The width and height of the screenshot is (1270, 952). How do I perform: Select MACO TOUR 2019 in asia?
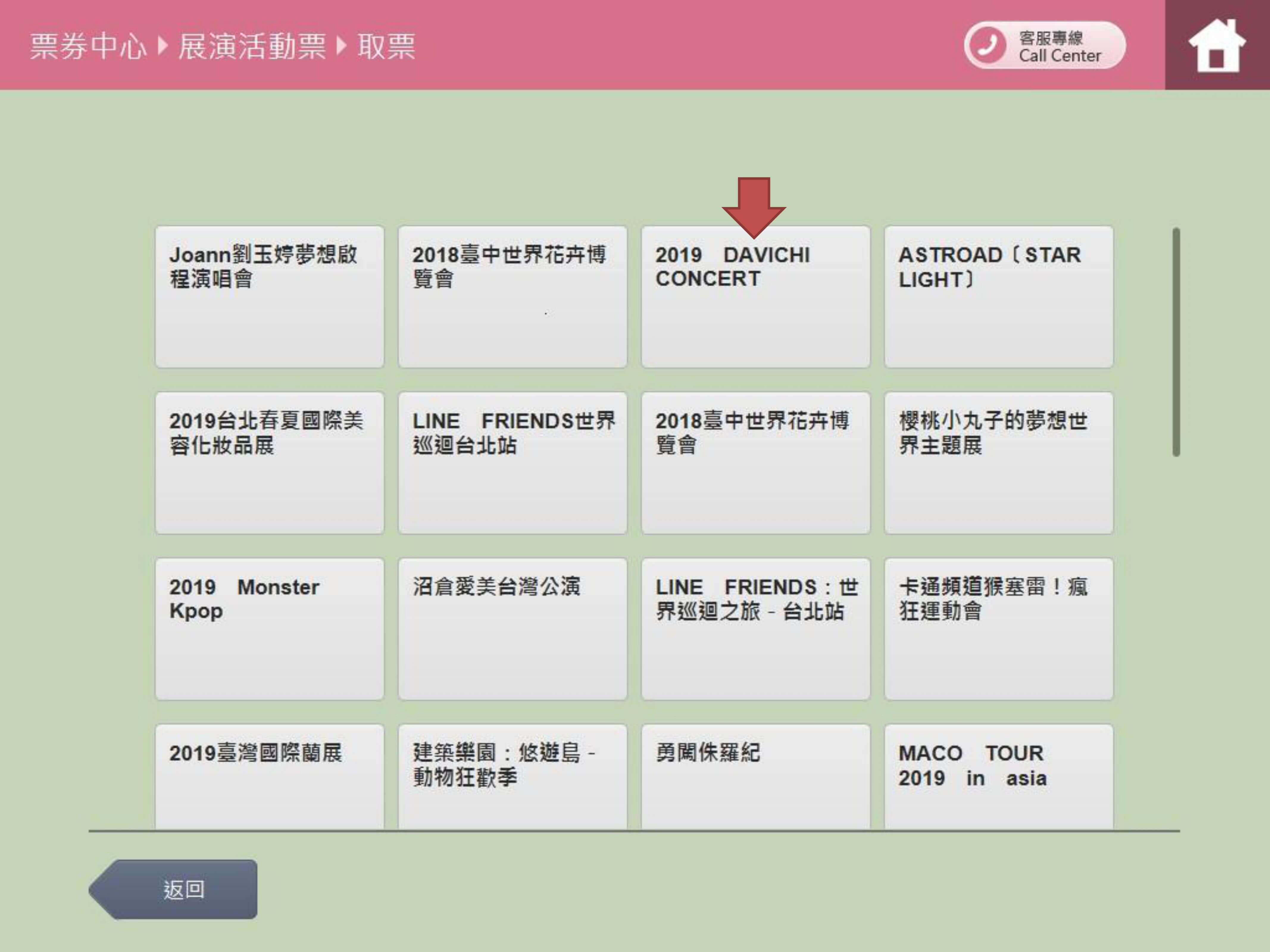point(999,776)
